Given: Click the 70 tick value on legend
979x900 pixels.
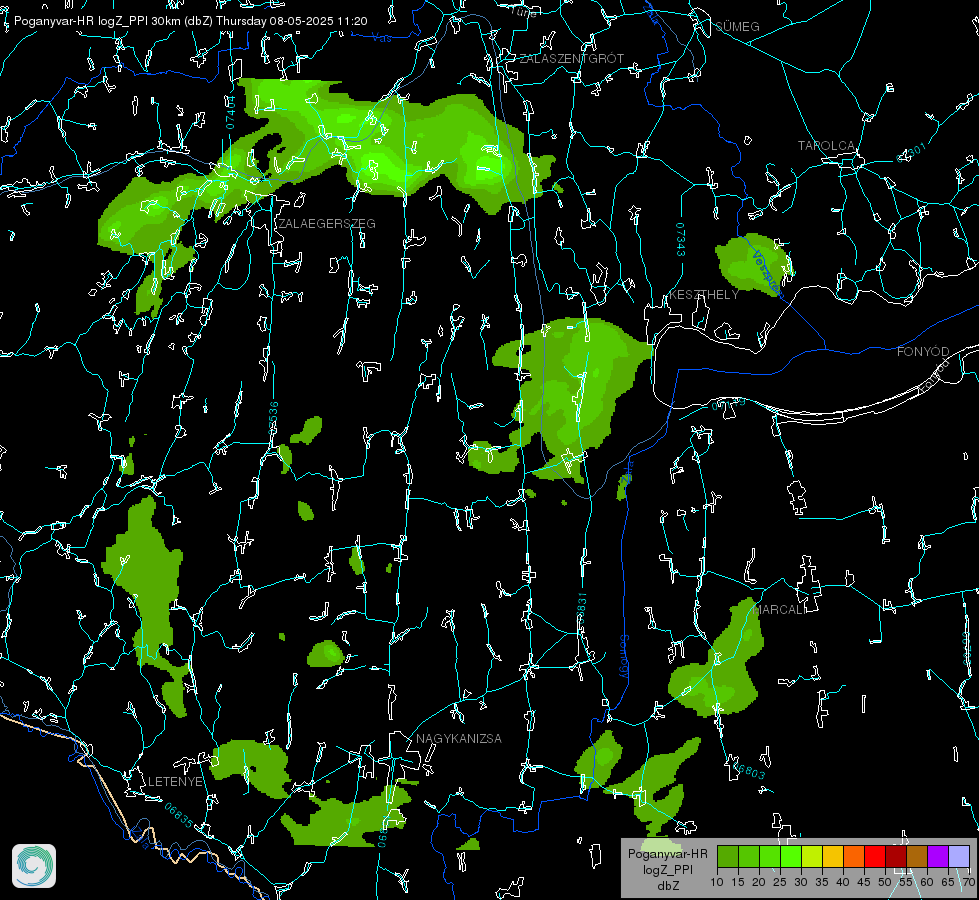Looking at the screenshot, I should [968, 882].
